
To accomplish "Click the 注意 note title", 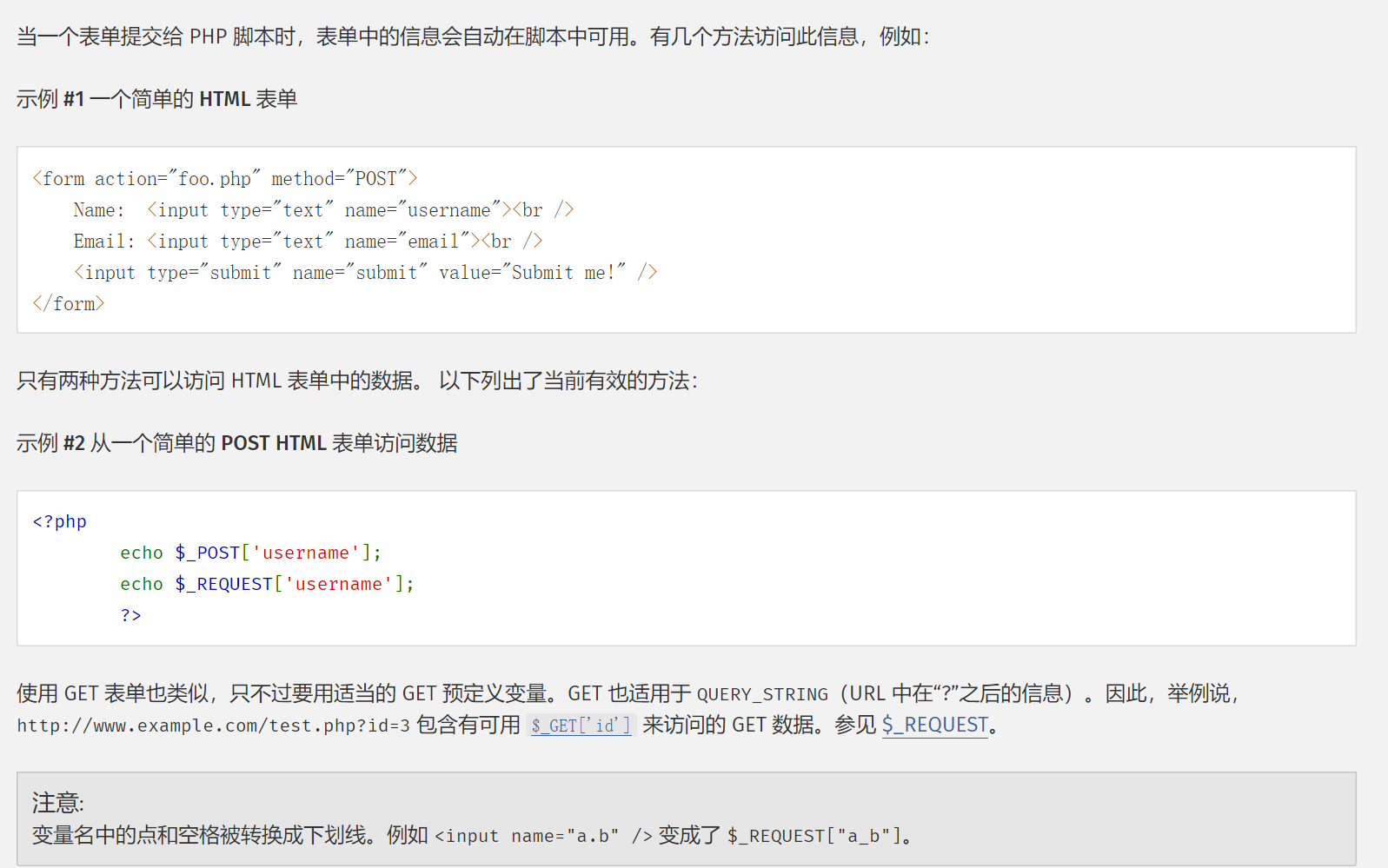I will coord(57,802).
